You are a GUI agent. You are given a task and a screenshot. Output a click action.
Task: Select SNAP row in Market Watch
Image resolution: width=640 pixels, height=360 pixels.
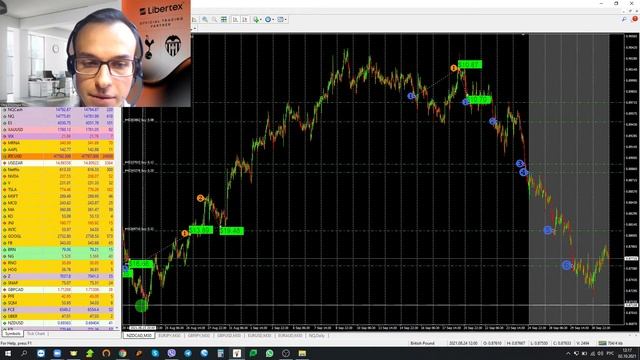point(58,283)
